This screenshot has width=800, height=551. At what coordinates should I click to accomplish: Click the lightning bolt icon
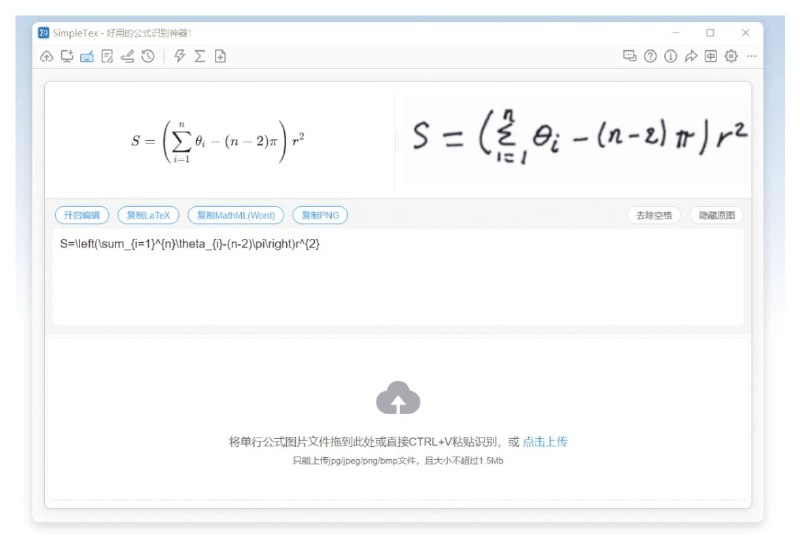point(180,56)
